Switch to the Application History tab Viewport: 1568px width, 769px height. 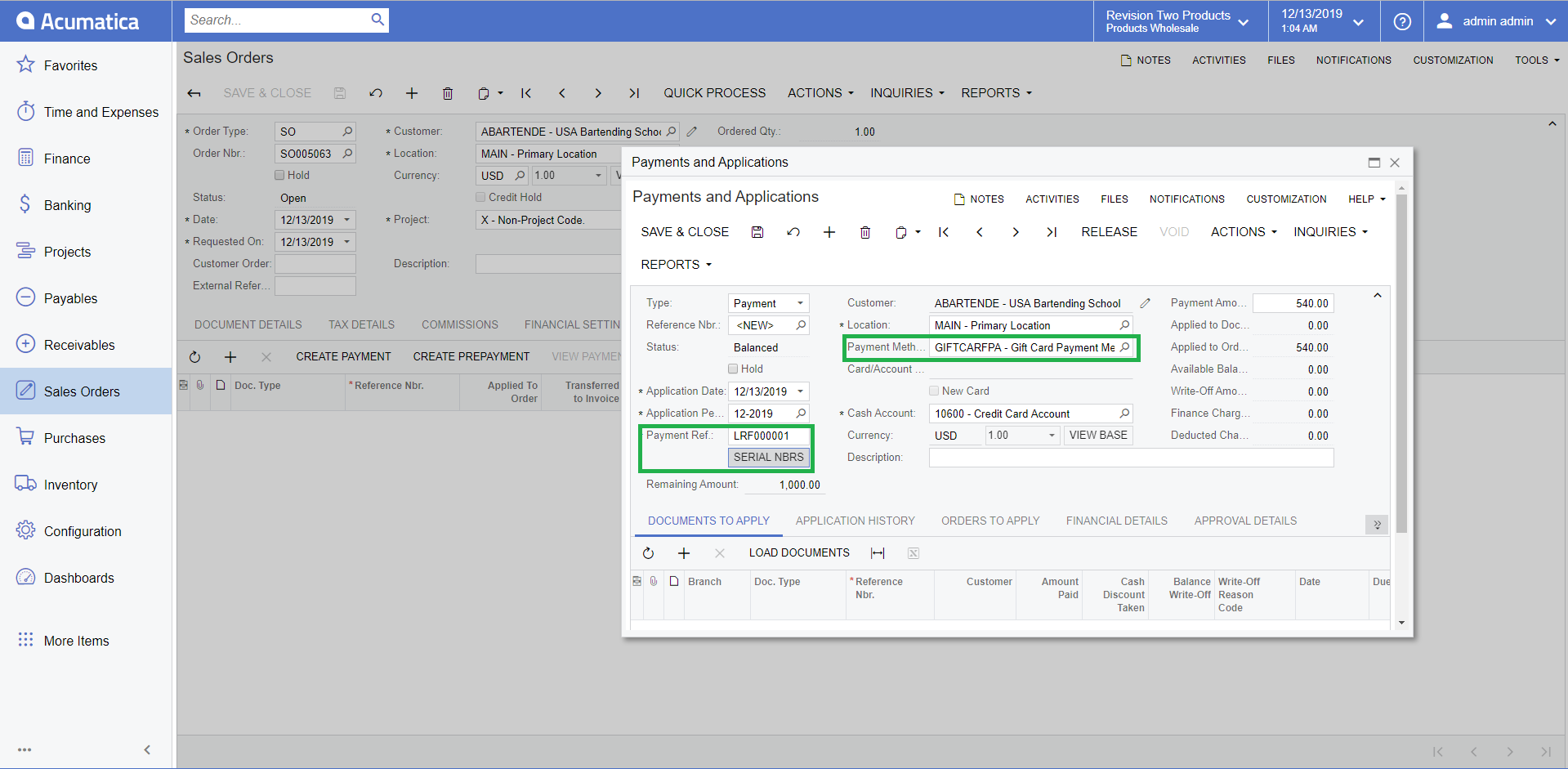(855, 521)
